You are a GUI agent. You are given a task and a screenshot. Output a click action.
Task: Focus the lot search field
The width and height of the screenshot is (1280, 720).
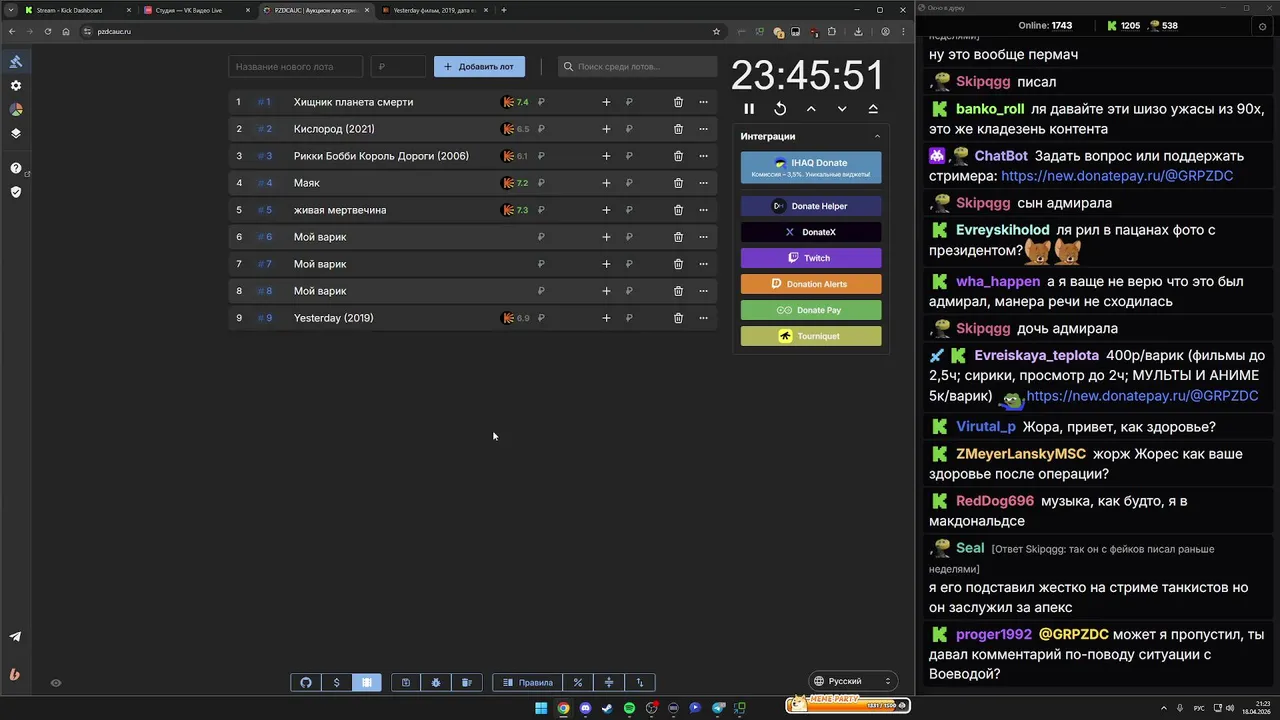tap(638, 67)
